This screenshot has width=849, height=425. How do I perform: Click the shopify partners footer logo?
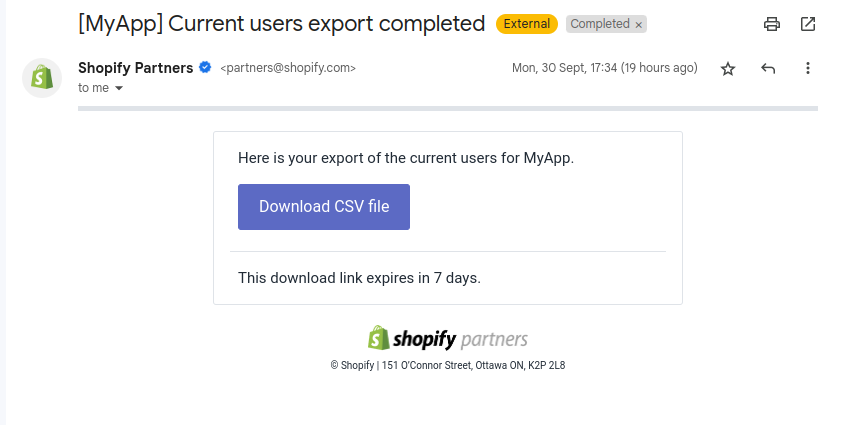pyautogui.click(x=448, y=339)
